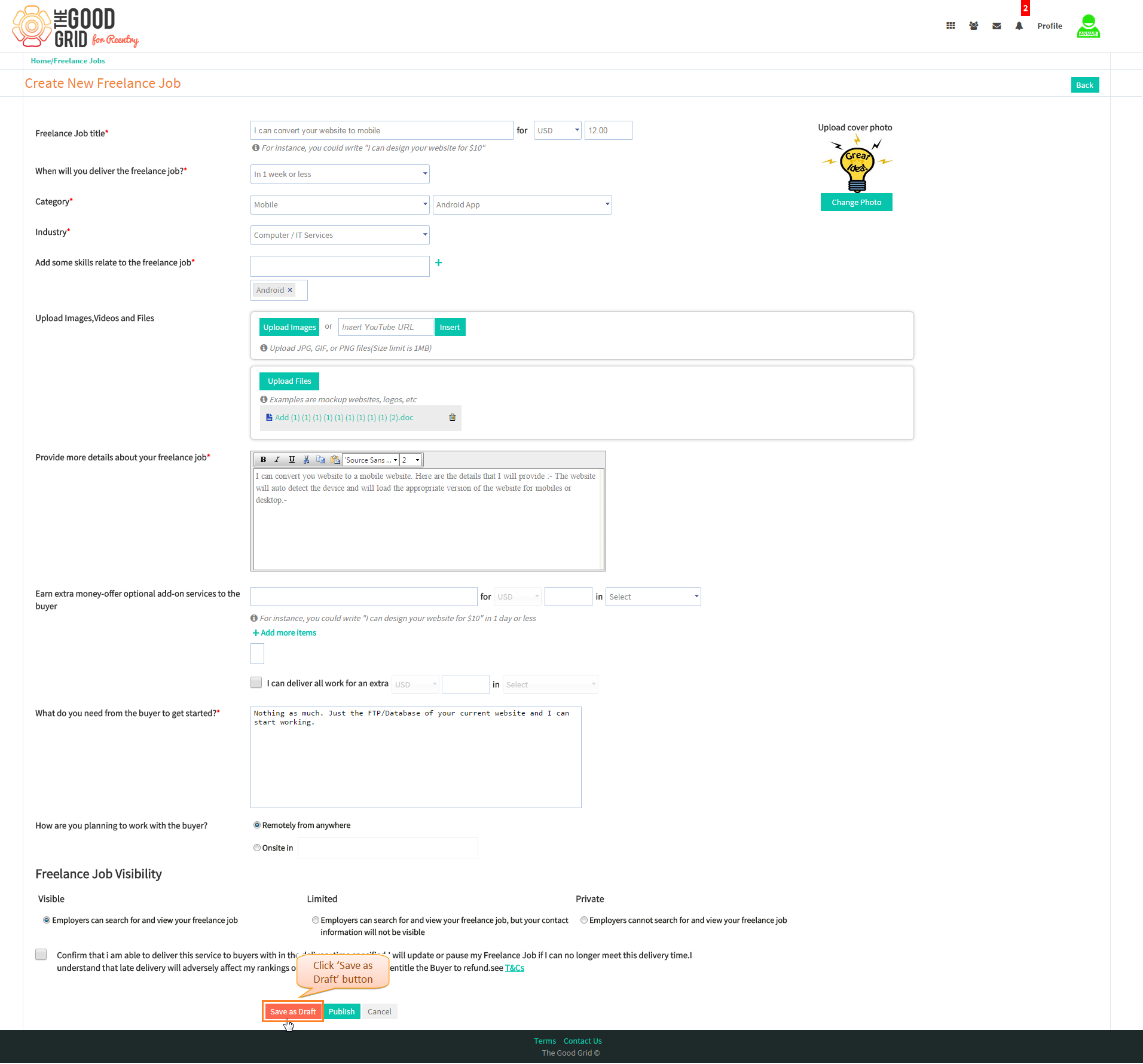Open the uploaded Add (1)...(2).doc file
The image size is (1143, 1064).
[x=344, y=417]
